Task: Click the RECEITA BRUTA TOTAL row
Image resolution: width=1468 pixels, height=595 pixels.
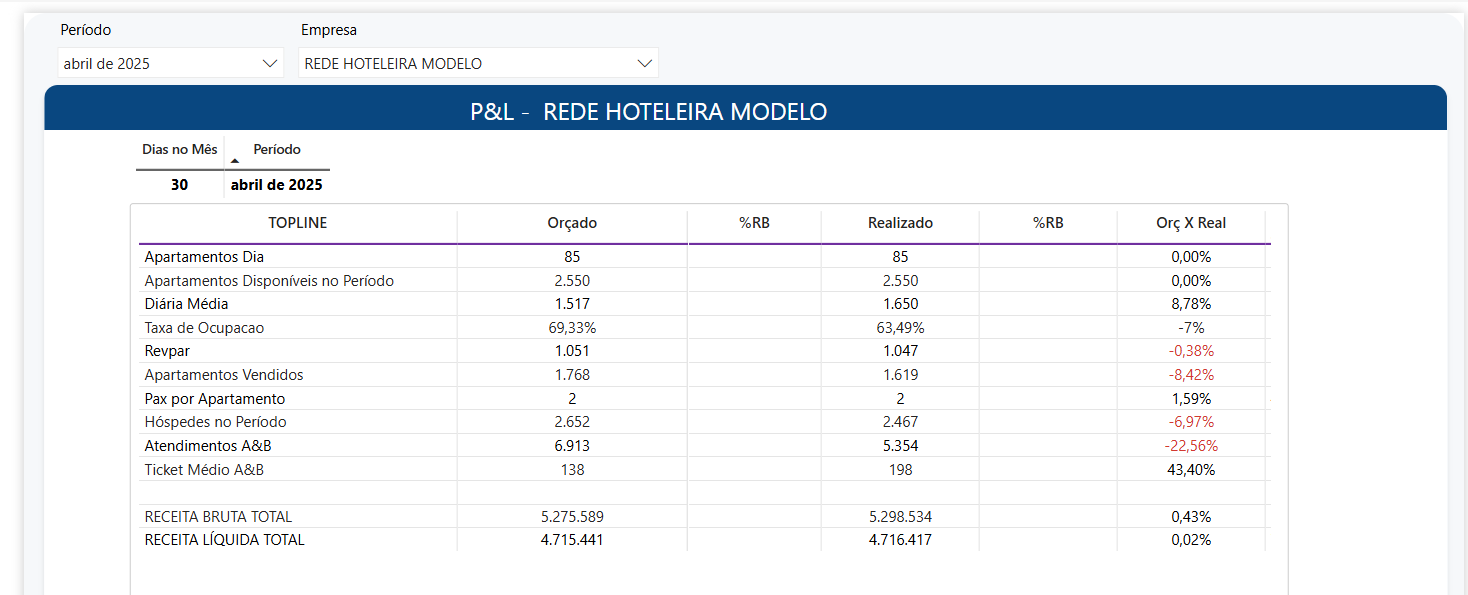Action: click(x=704, y=517)
